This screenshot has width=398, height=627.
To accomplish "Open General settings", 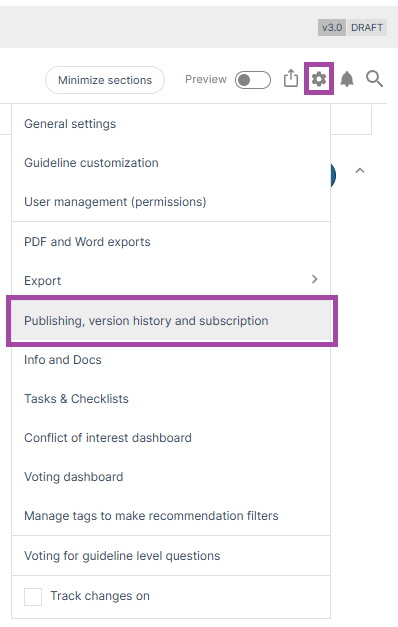I will (171, 124).
